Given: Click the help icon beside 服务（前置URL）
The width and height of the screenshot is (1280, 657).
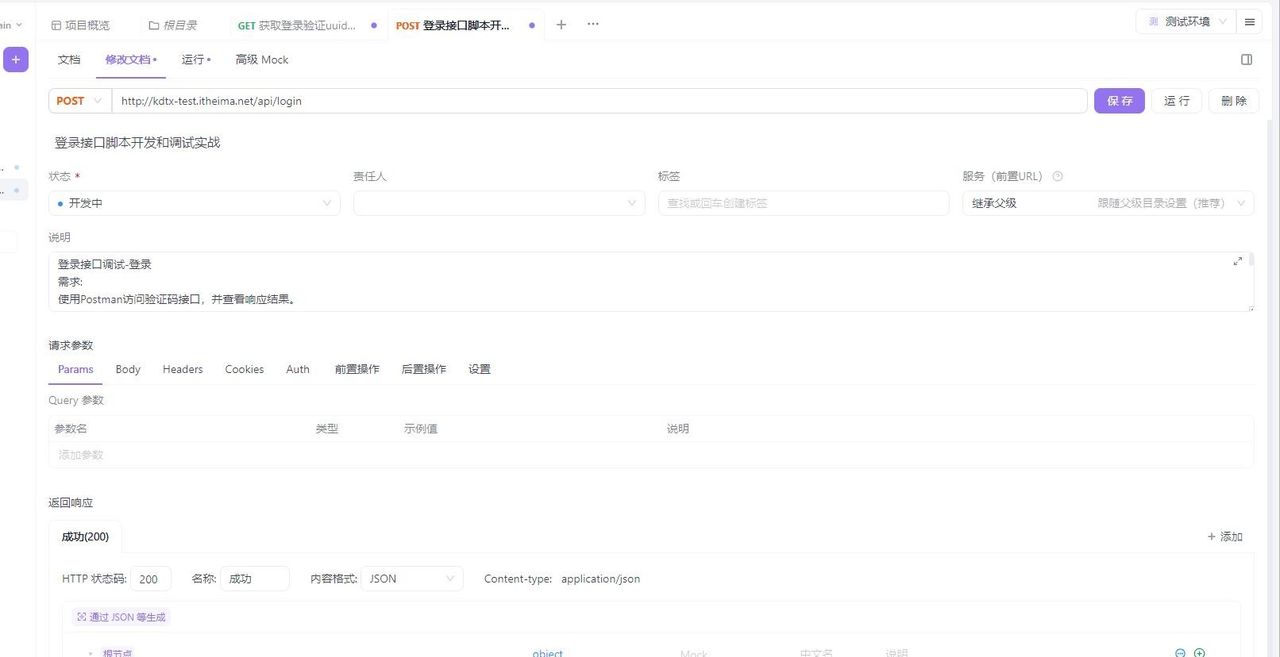Looking at the screenshot, I should [1058, 176].
